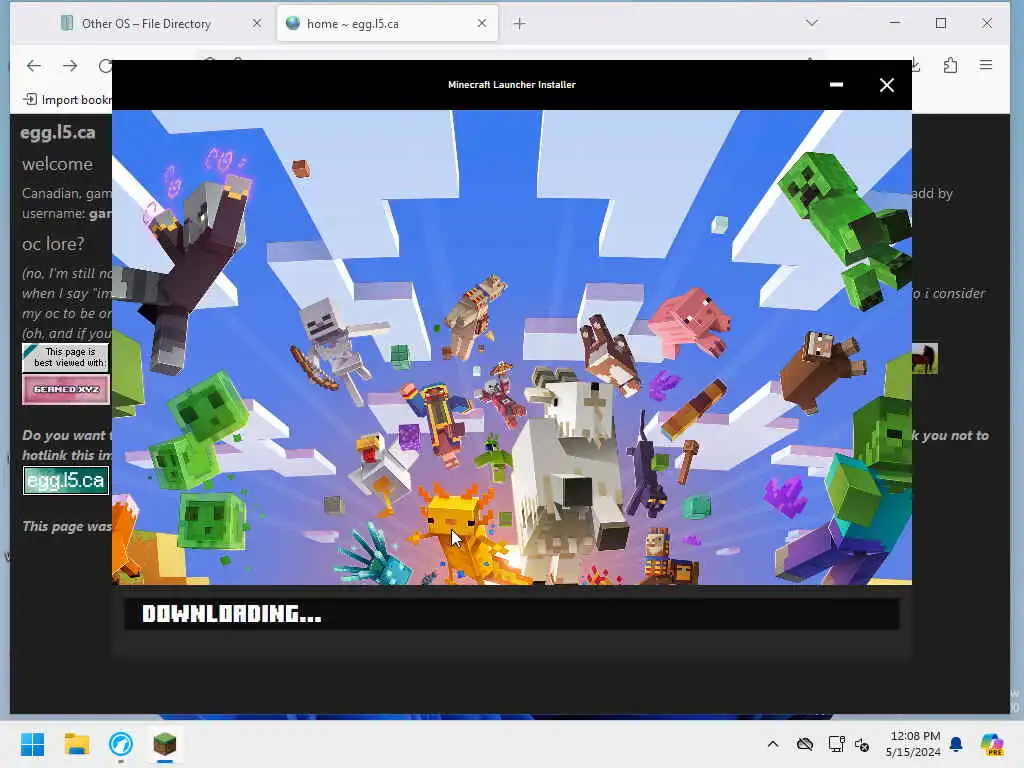Viewport: 1024px width, 768px height.
Task: Open the browser extensions icon
Action: (x=950, y=65)
